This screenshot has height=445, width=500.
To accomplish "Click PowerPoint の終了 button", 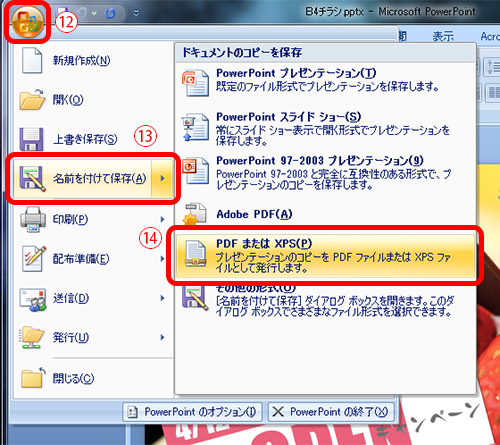I will 331,412.
